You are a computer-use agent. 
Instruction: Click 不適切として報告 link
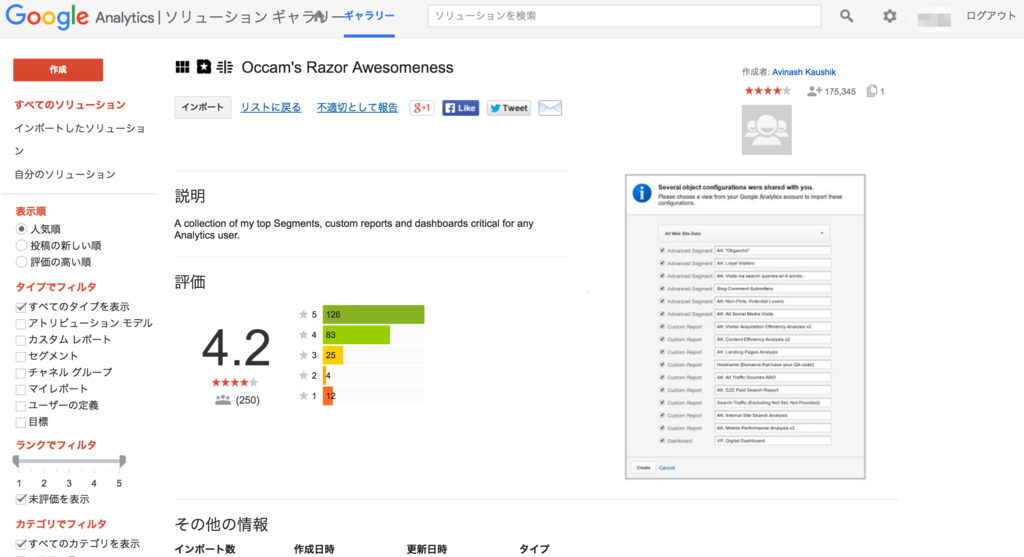(357, 108)
